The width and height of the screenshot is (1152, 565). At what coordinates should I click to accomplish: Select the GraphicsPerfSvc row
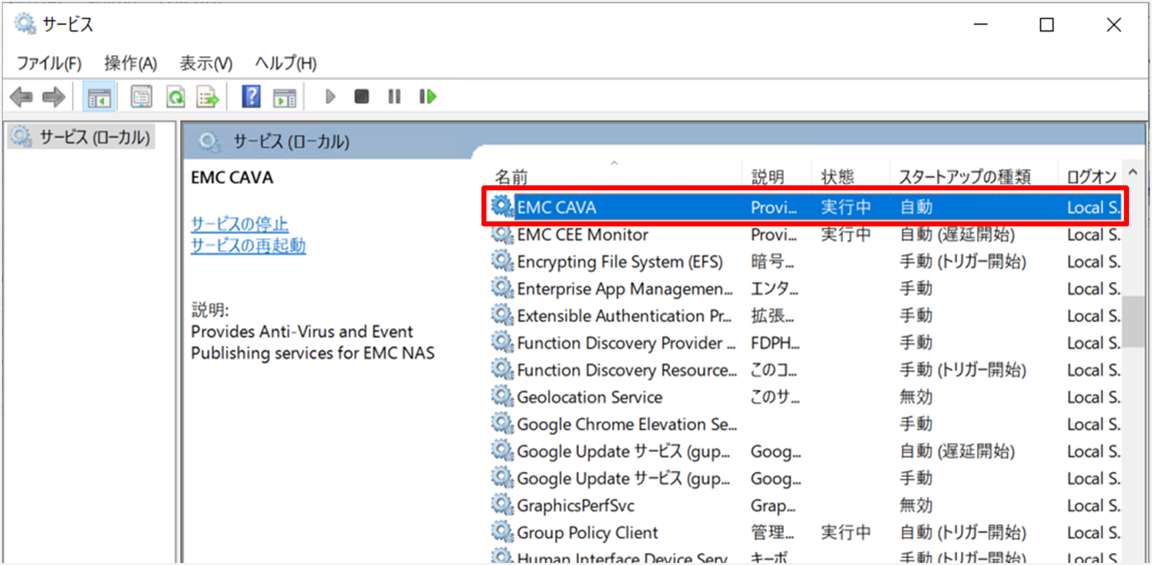(x=805, y=505)
